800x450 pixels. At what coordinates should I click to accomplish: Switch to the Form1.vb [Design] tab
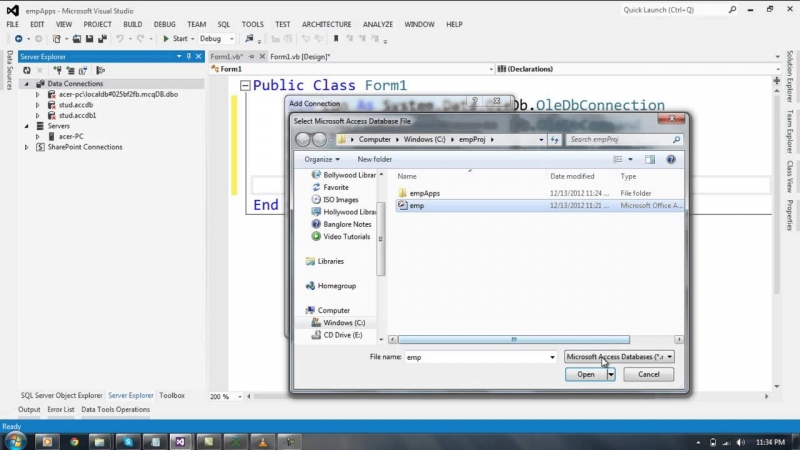coord(300,56)
